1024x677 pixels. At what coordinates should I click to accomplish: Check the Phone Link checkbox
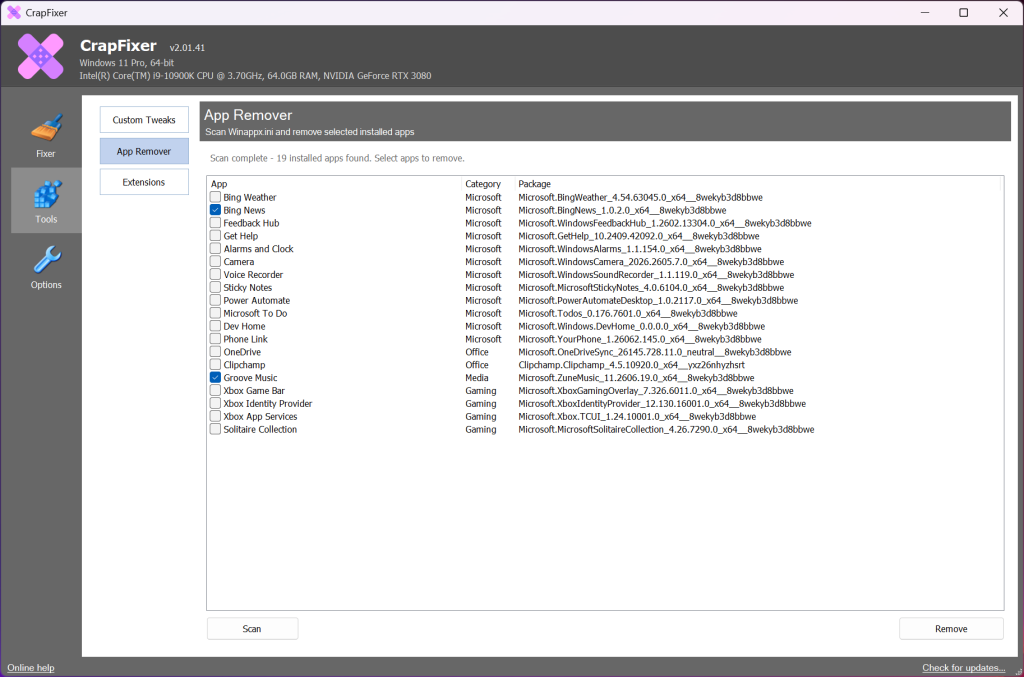pyautogui.click(x=215, y=339)
